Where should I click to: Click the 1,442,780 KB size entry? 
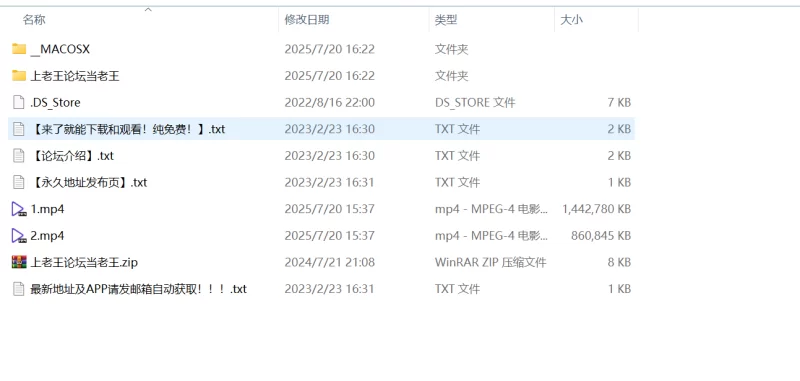point(596,209)
